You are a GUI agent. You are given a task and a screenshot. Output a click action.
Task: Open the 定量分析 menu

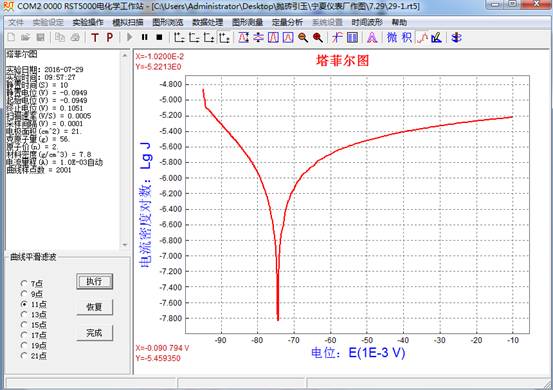287,23
